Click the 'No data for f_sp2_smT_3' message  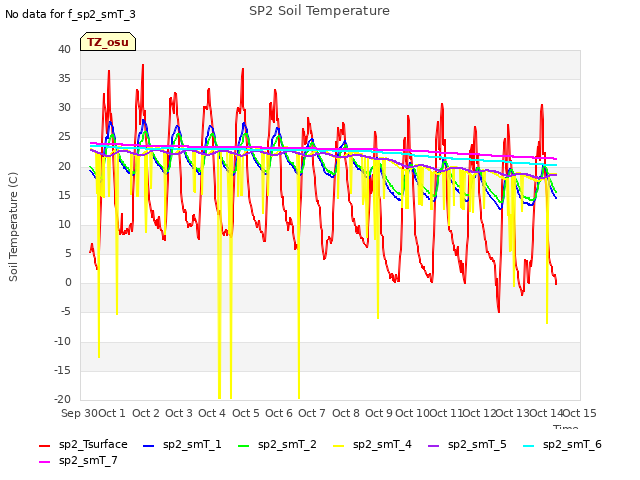tap(70, 14)
